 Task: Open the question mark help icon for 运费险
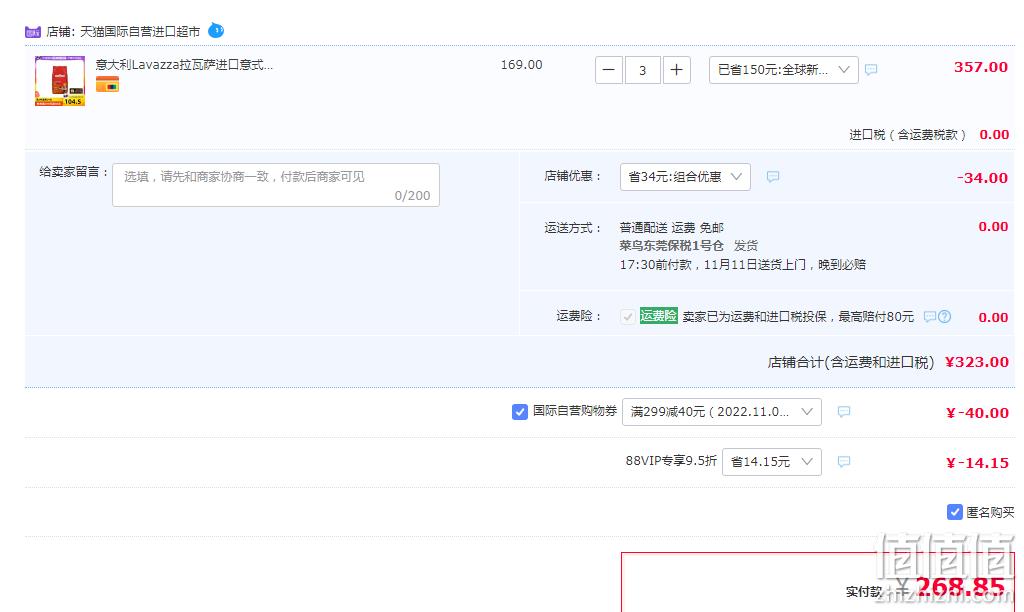[944, 317]
